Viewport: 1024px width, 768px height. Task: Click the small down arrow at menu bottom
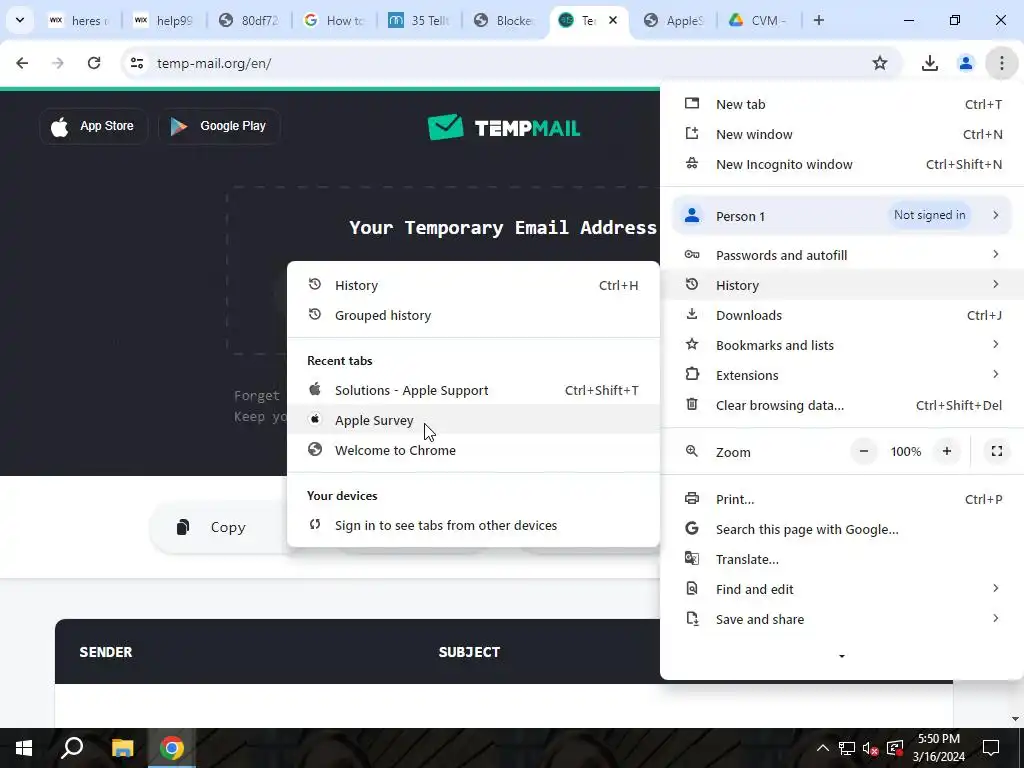click(842, 656)
